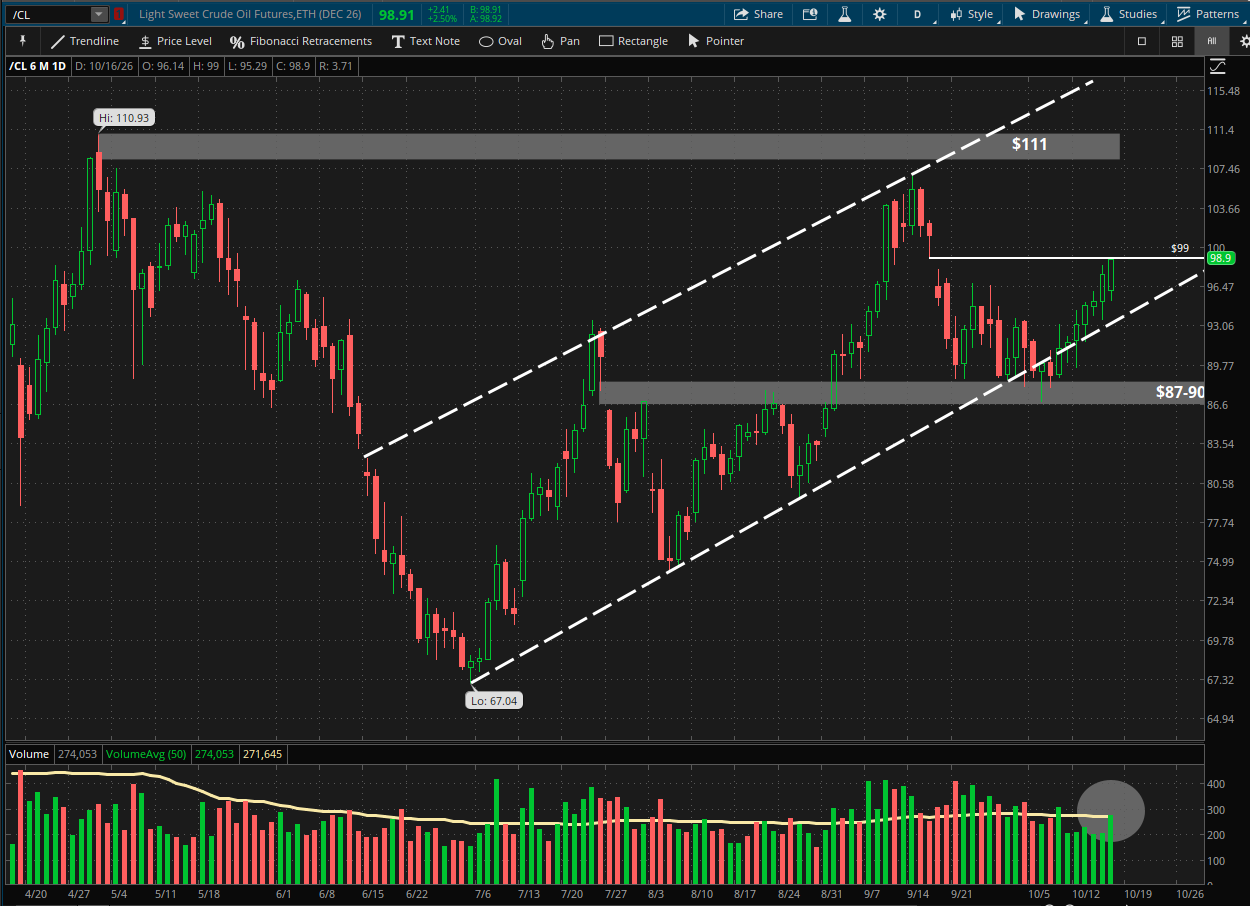Click the $87-90 text label

[1179, 392]
